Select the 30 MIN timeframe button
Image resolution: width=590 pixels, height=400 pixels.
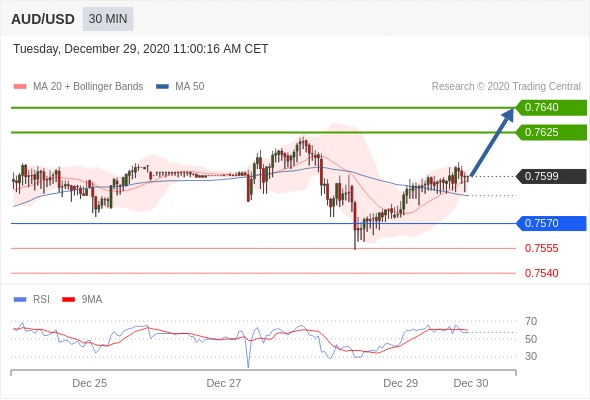[108, 19]
